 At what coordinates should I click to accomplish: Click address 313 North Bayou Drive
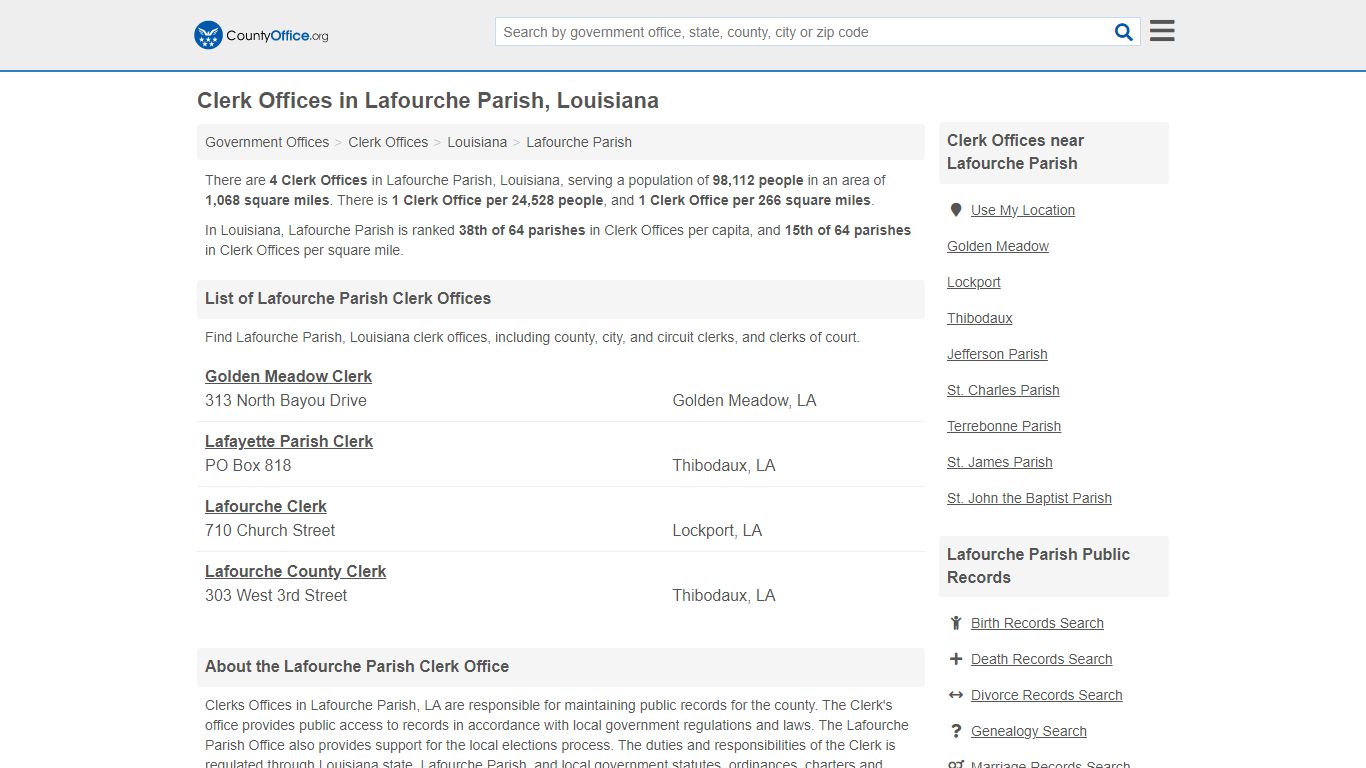pyautogui.click(x=286, y=400)
